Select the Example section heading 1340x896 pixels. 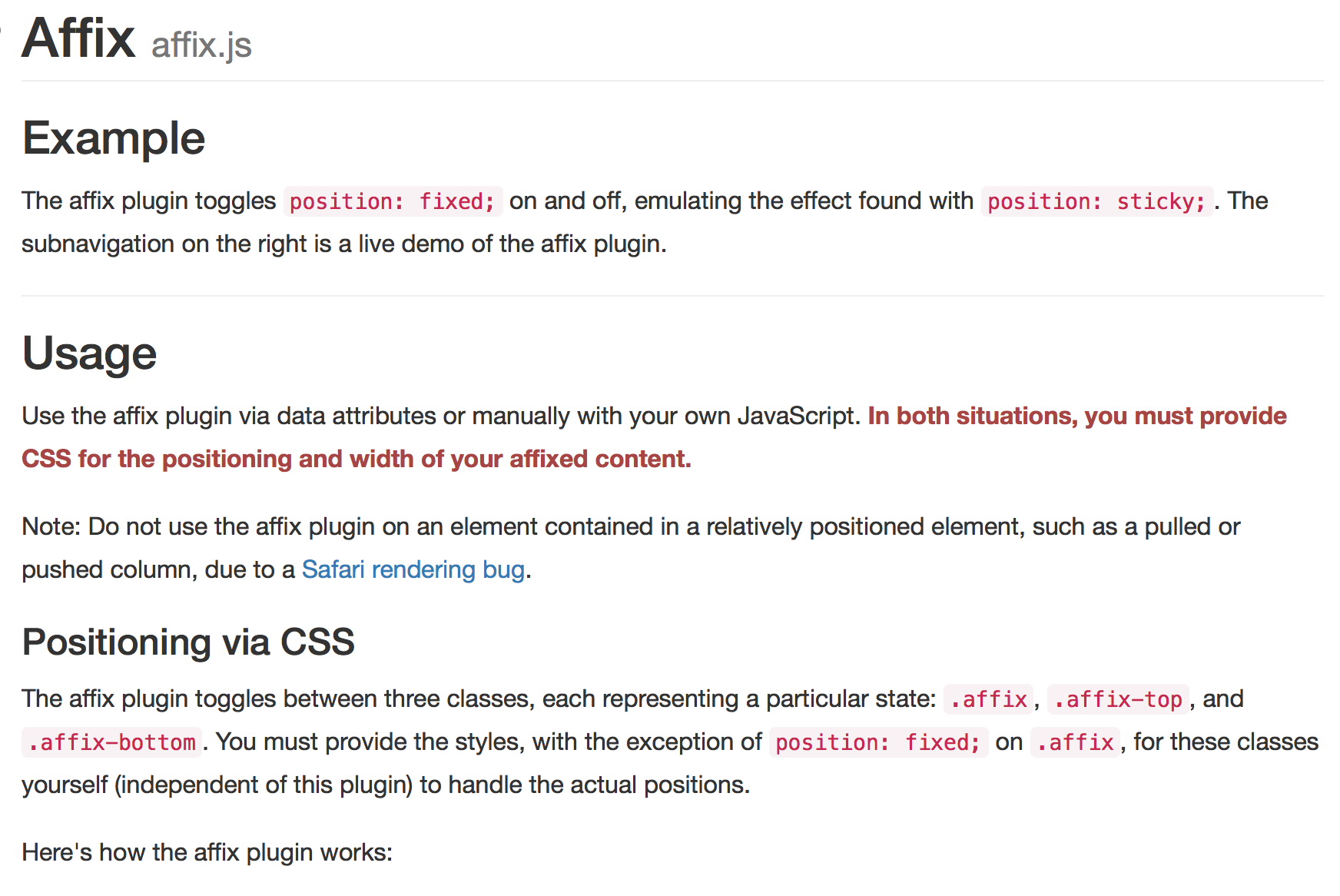pyautogui.click(x=114, y=138)
